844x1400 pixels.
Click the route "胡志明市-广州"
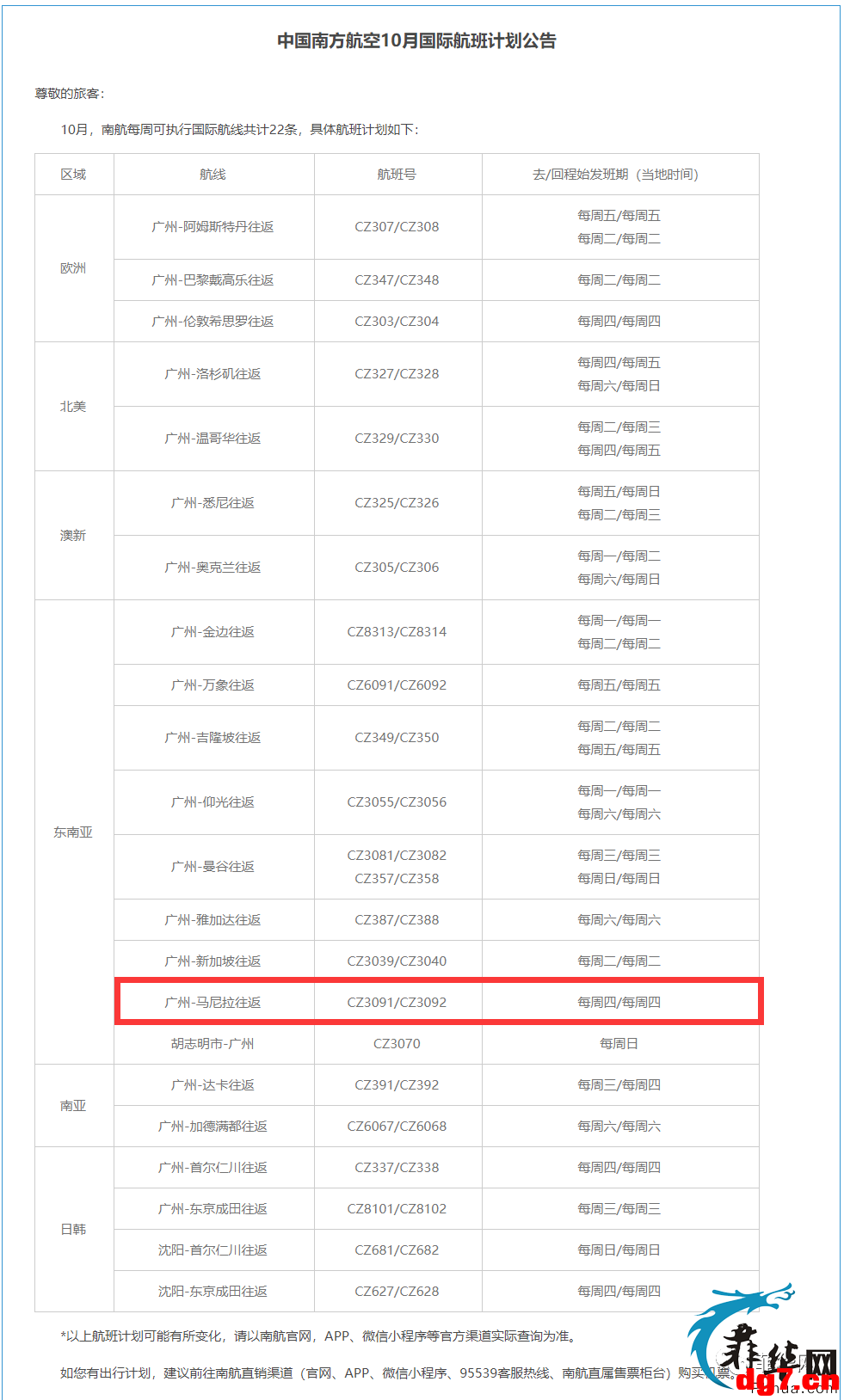(x=213, y=1044)
